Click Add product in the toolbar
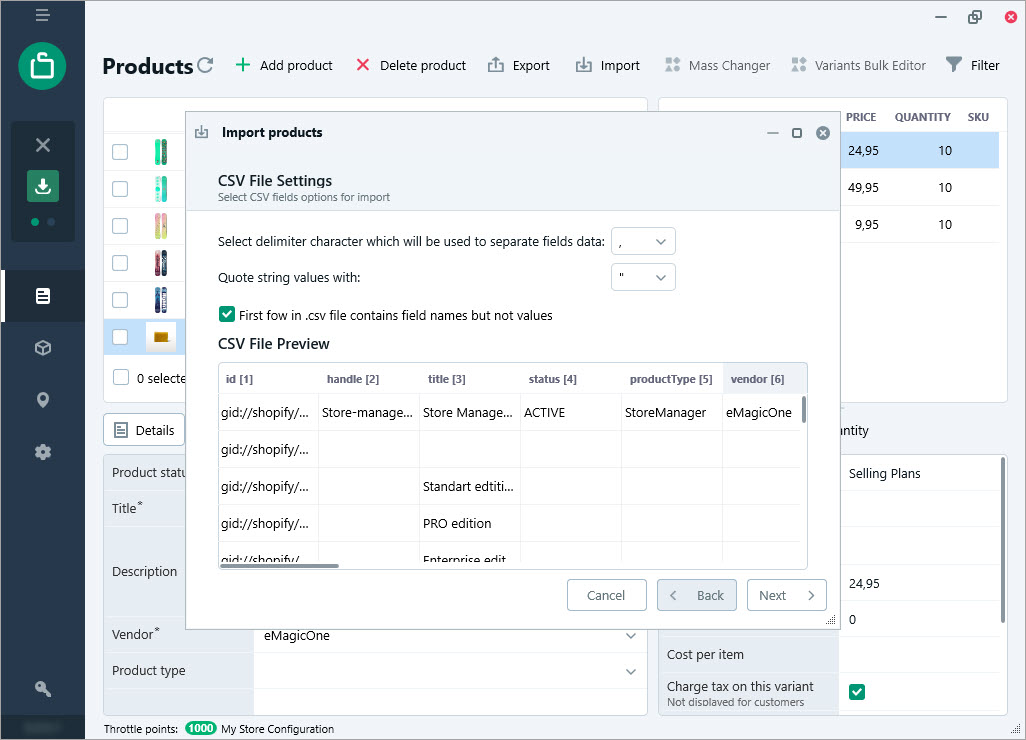This screenshot has width=1026, height=740. click(284, 65)
